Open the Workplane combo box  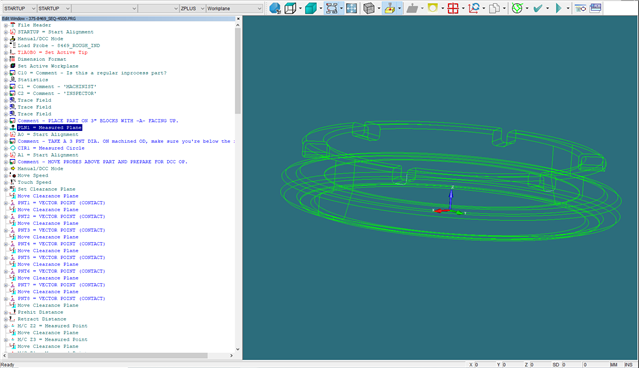tap(234, 8)
